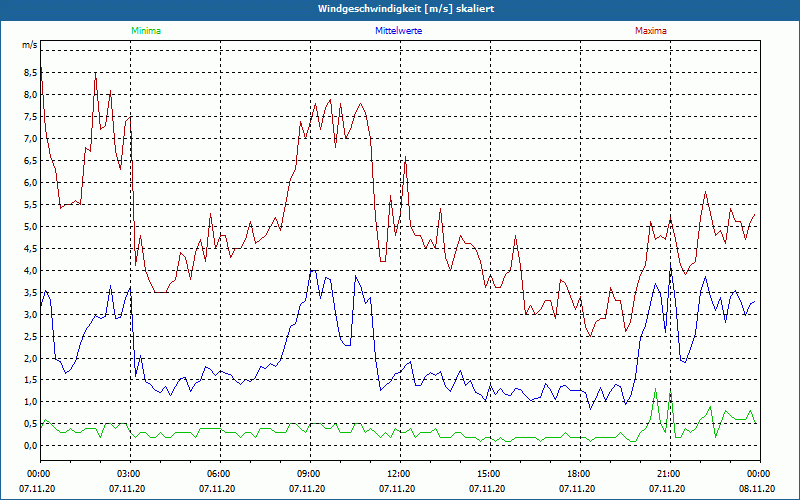Viewport: 800px width, 500px height.
Task: Click the 1.0 y-axis tick label
Action: point(30,402)
